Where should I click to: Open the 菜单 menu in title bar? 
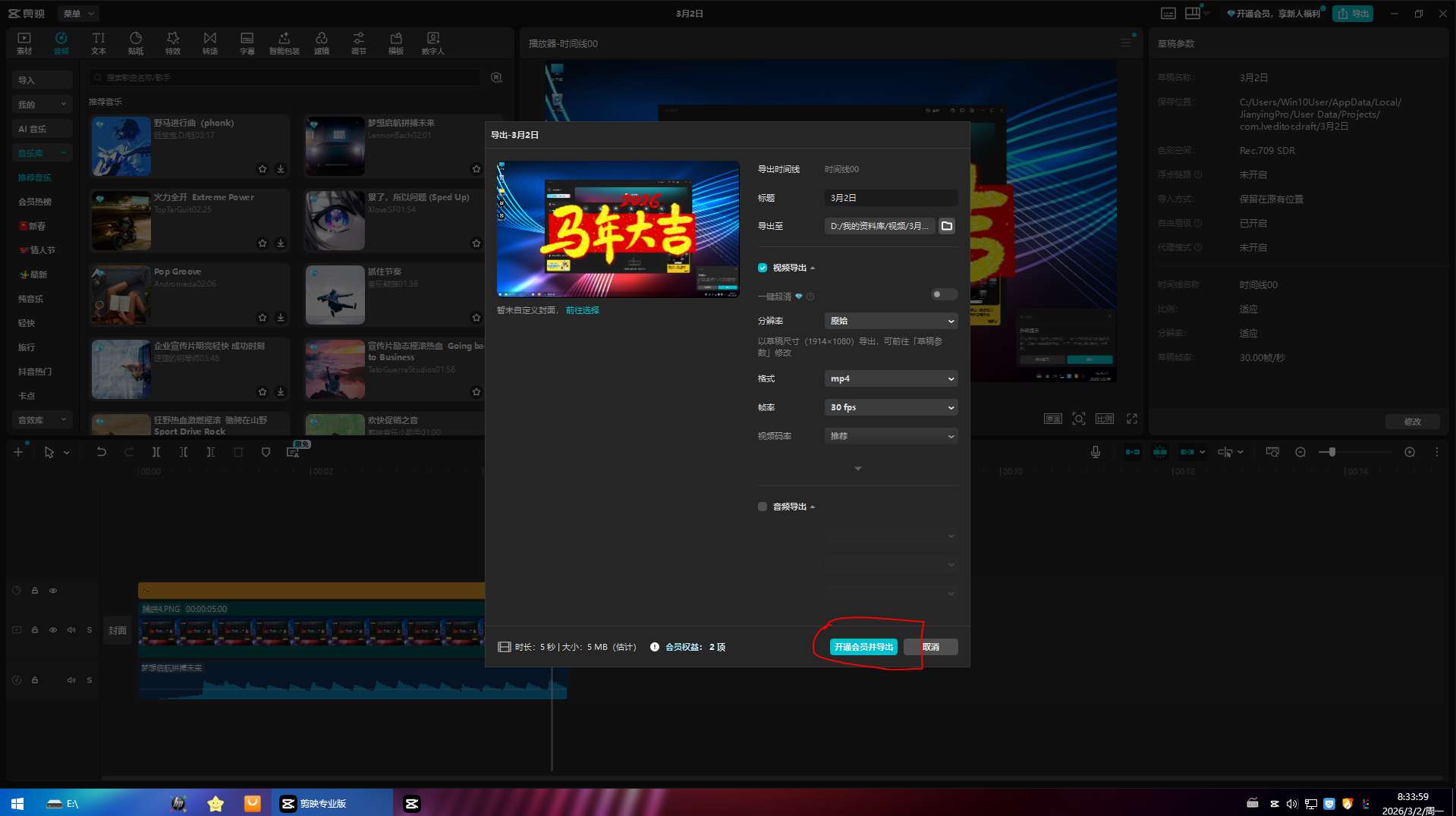point(78,14)
